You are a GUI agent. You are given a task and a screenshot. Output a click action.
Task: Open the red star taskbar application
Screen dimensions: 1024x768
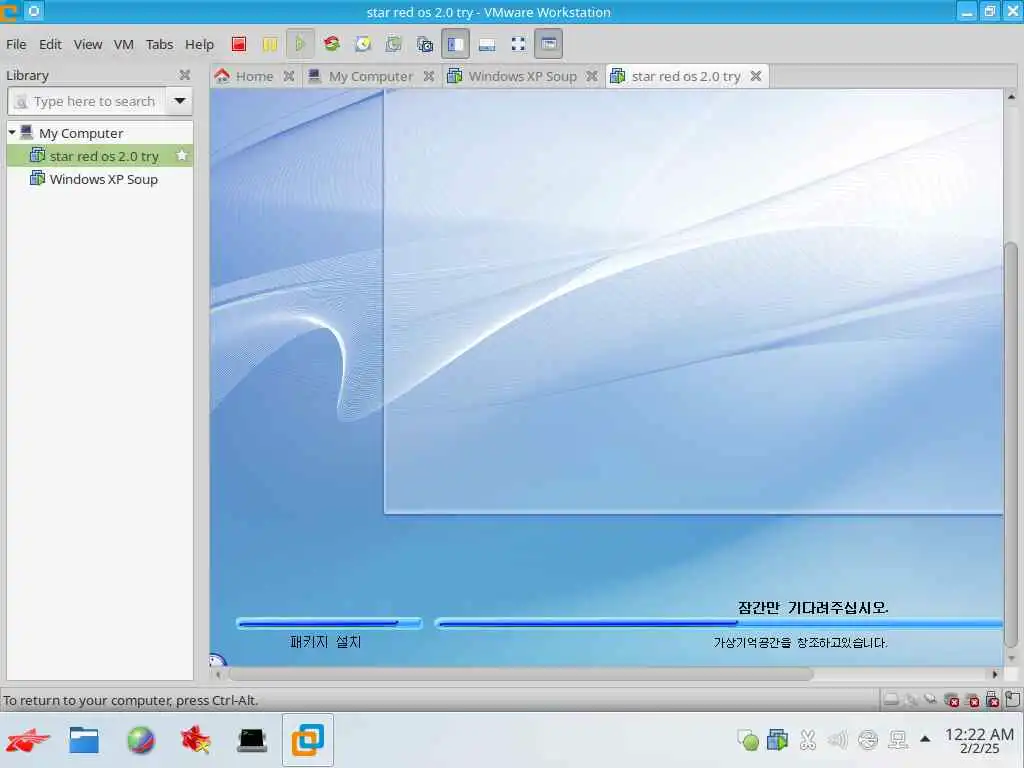196,740
